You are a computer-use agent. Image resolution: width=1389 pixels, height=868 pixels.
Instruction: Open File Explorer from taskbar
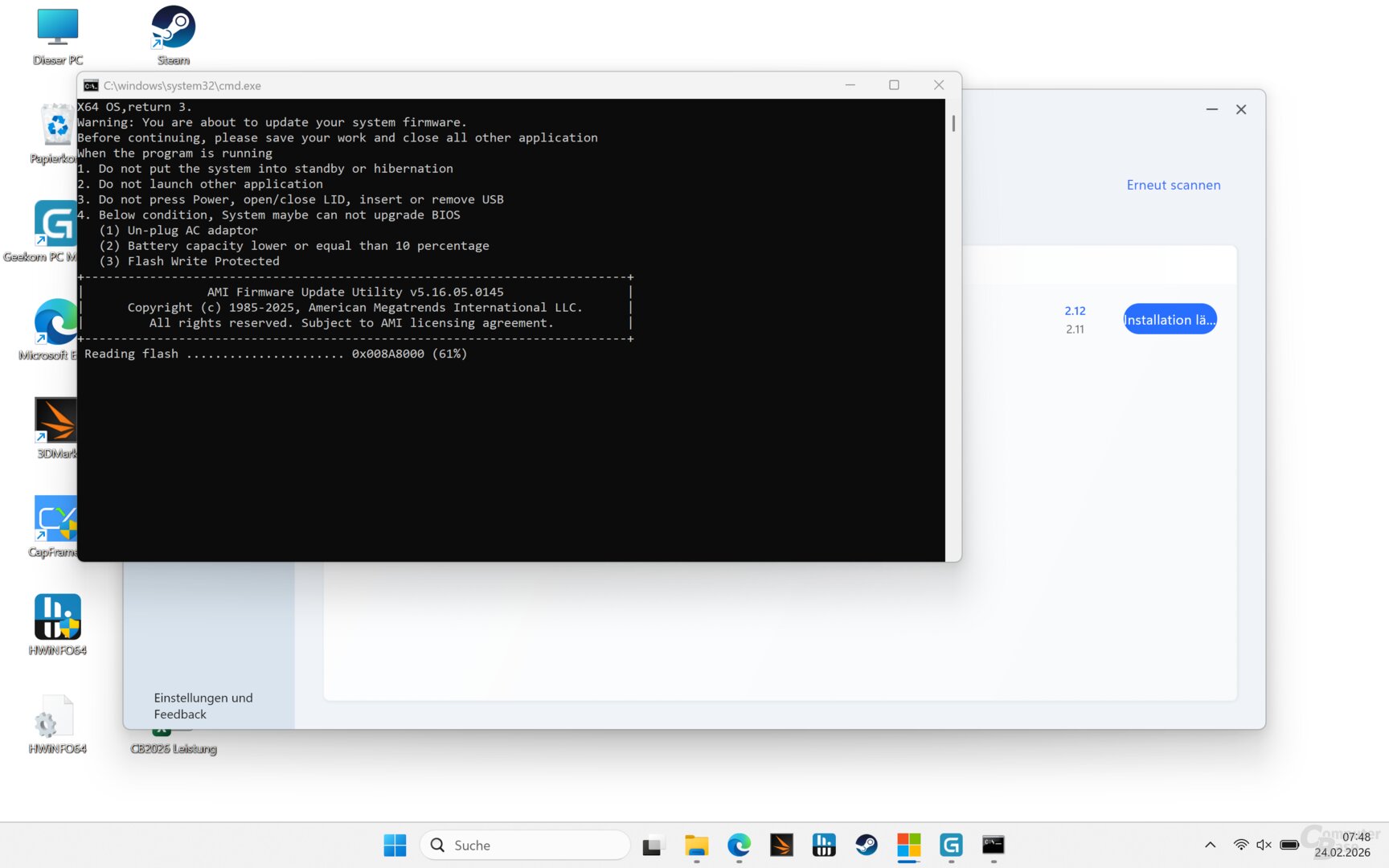(696, 845)
